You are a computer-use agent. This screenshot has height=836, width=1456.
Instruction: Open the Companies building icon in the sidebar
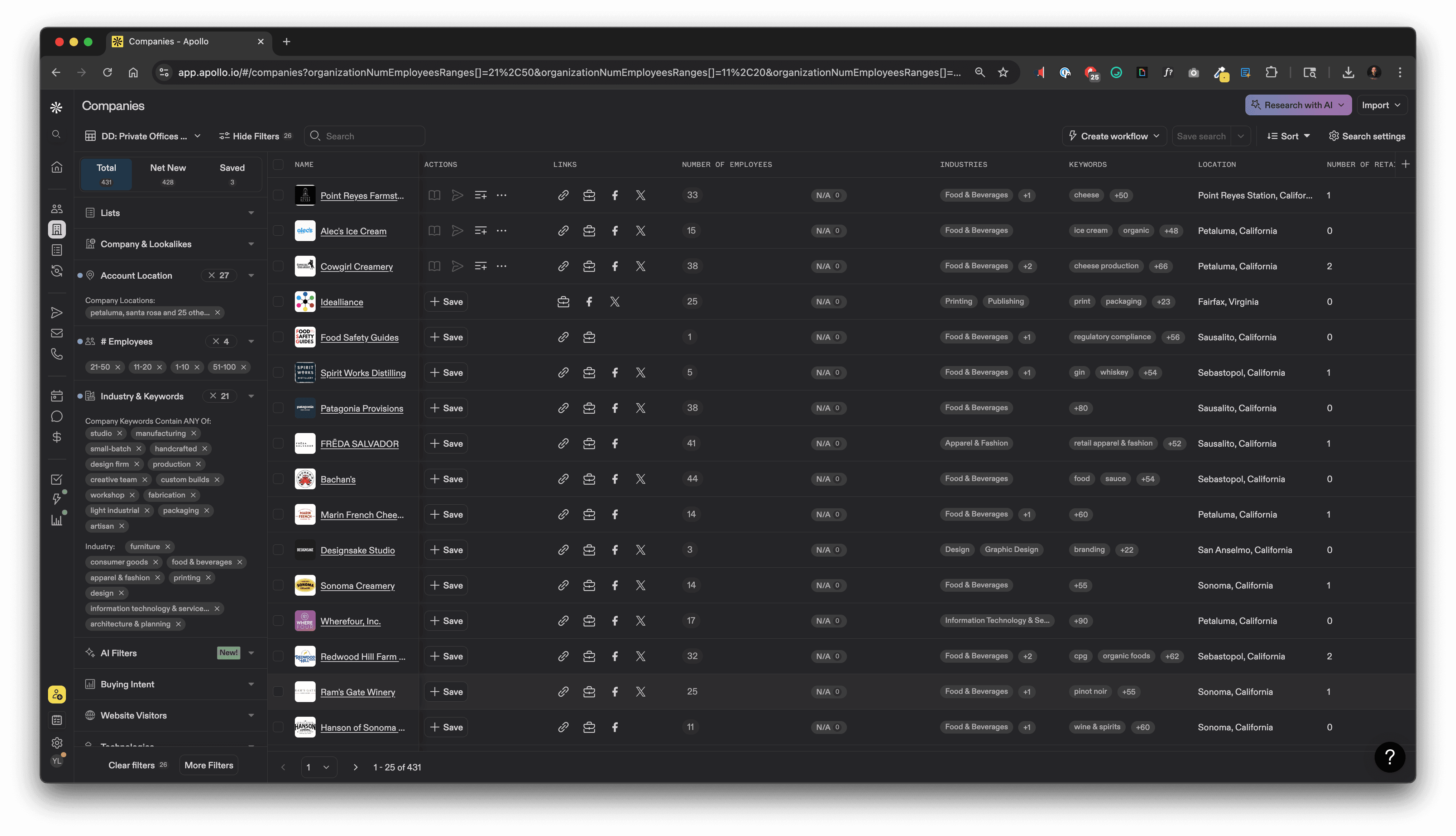click(x=56, y=230)
